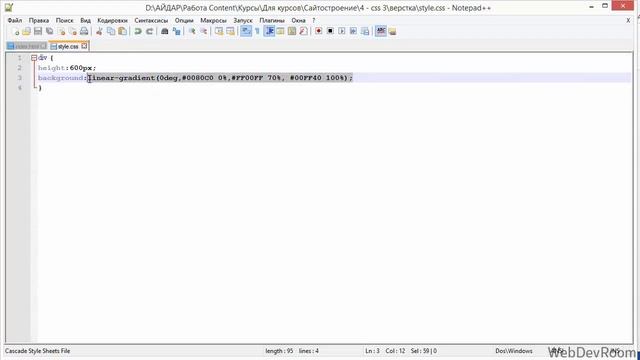Click the closing brace on line 4
Viewport: 640px width, 360px height.
tap(40, 88)
